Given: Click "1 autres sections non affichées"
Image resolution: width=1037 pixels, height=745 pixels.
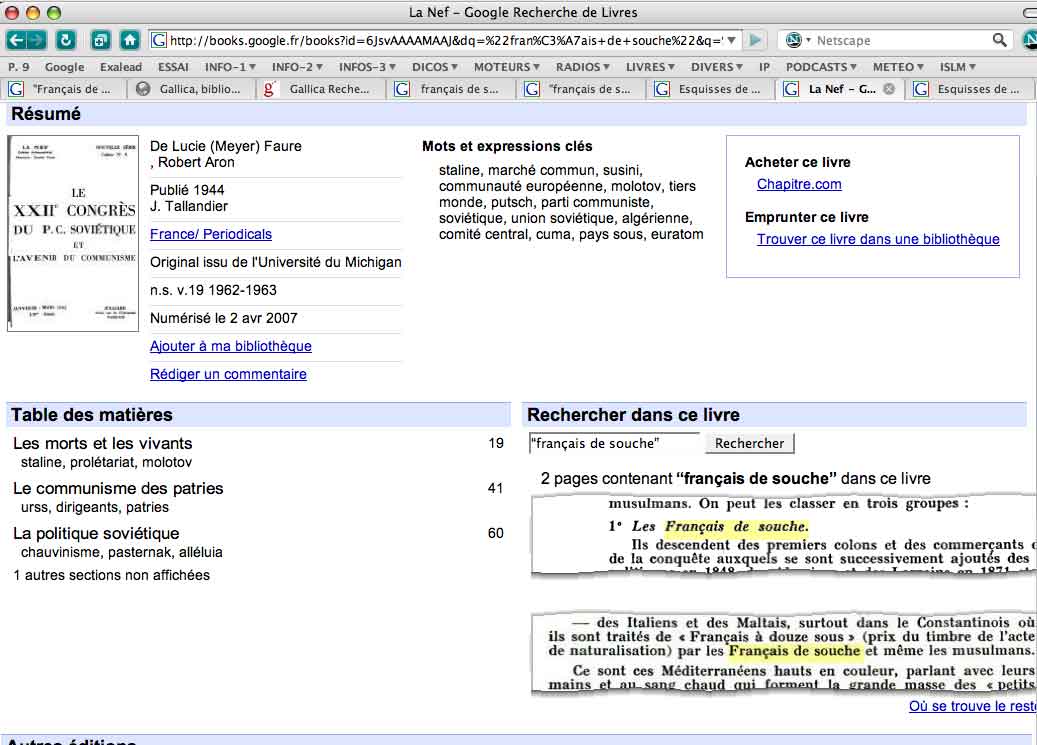Looking at the screenshot, I should coord(112,576).
